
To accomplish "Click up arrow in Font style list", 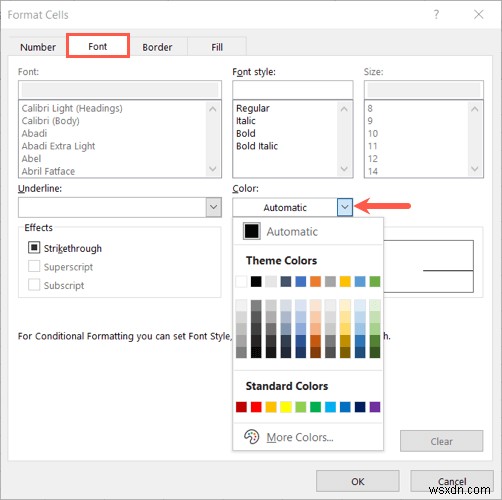I will (344, 109).
